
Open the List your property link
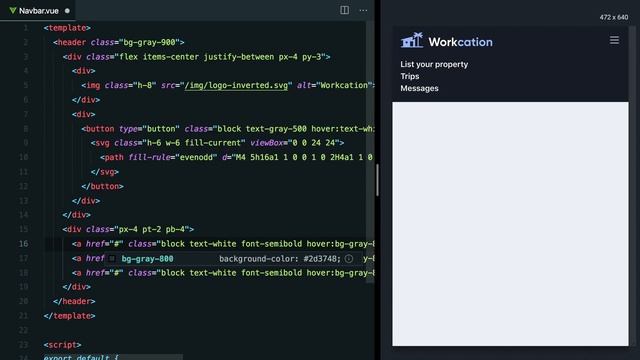click(434, 64)
